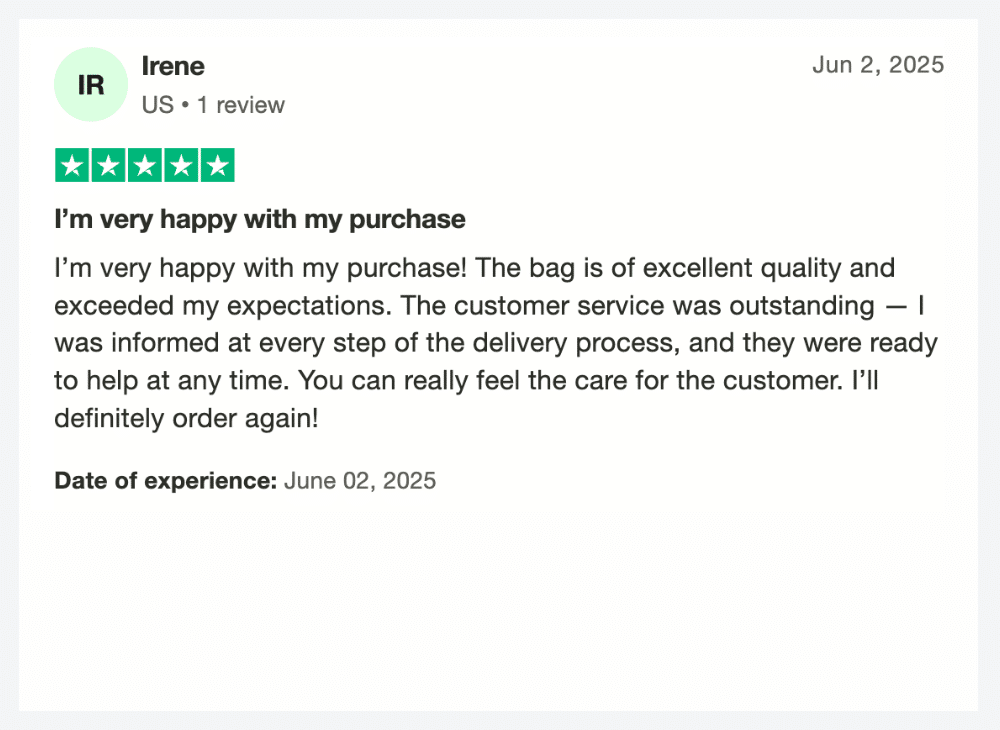Open reviewer profile name Irene
The width and height of the screenshot is (1000, 730).
coord(173,66)
